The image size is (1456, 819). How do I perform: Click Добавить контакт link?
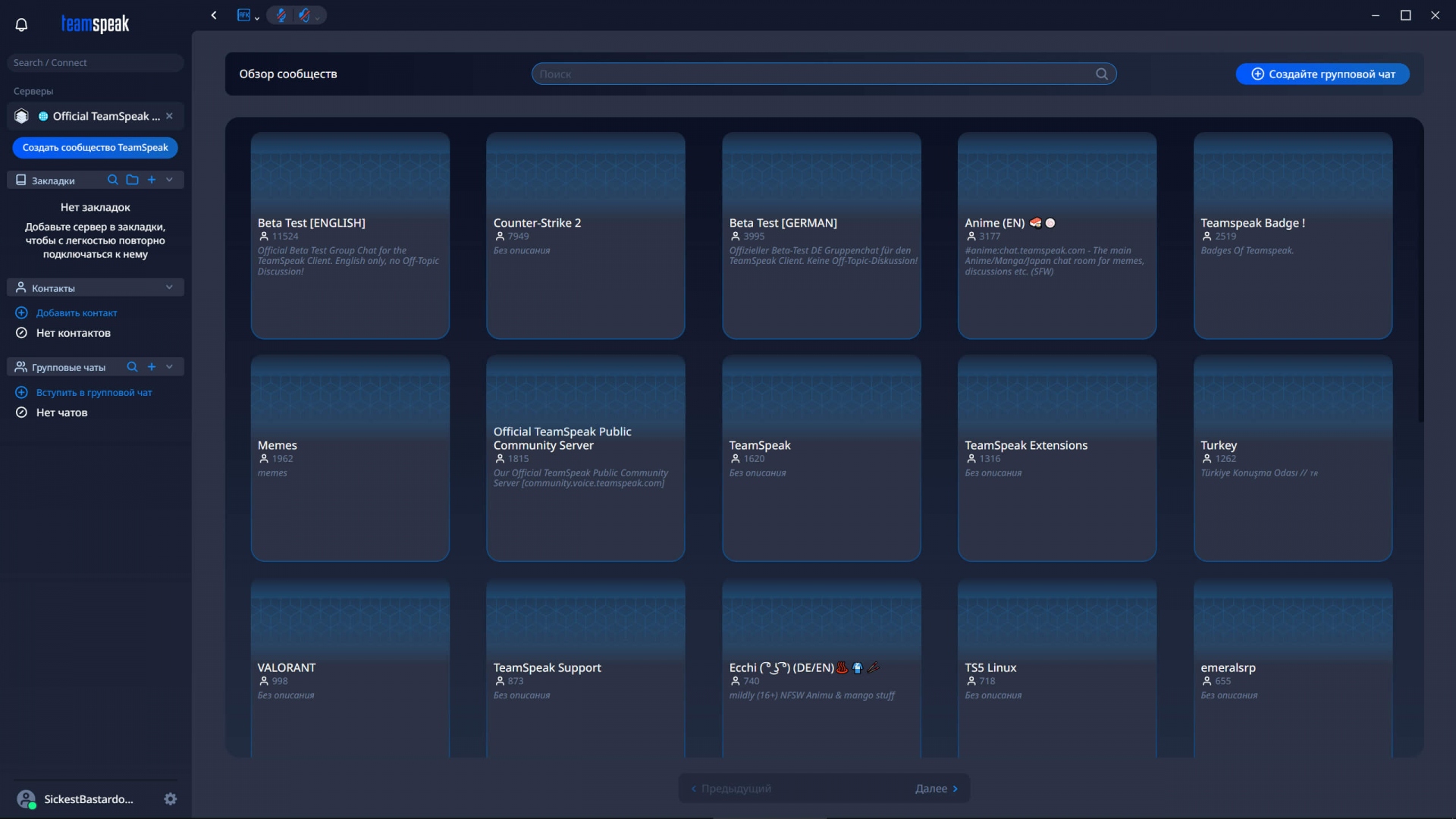coord(77,313)
